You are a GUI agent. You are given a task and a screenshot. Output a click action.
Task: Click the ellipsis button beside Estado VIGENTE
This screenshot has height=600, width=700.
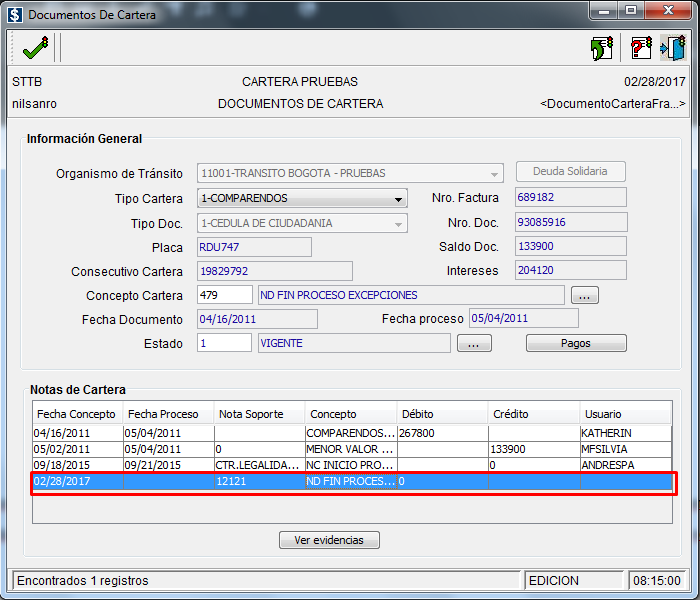pyautogui.click(x=474, y=343)
